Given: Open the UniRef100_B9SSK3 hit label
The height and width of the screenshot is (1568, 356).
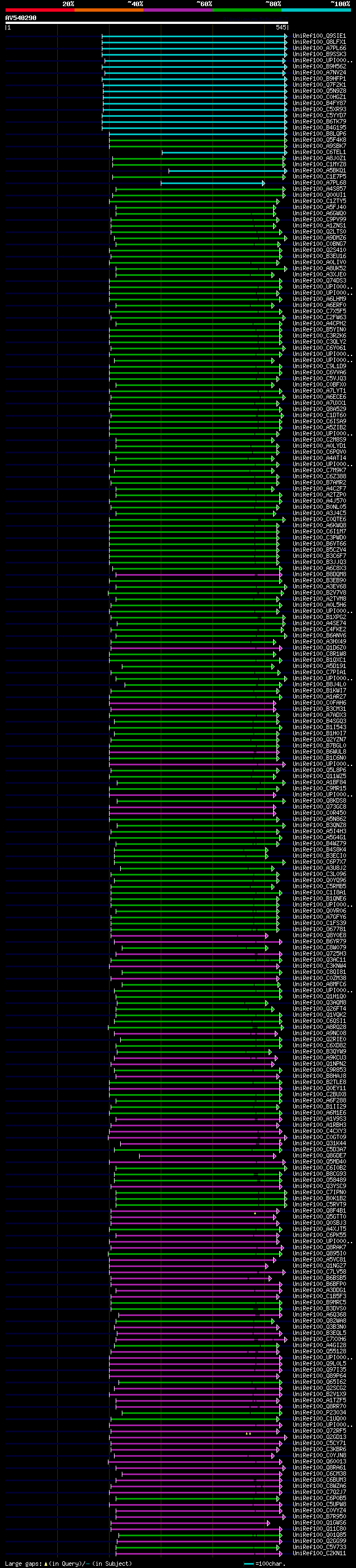Looking at the screenshot, I should pyautogui.click(x=319, y=54).
